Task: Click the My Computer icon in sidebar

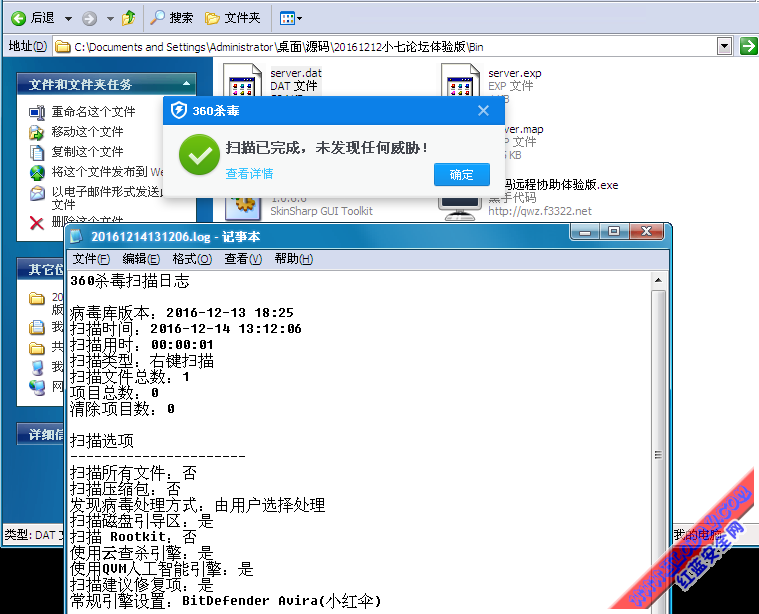Action: click(x=37, y=368)
